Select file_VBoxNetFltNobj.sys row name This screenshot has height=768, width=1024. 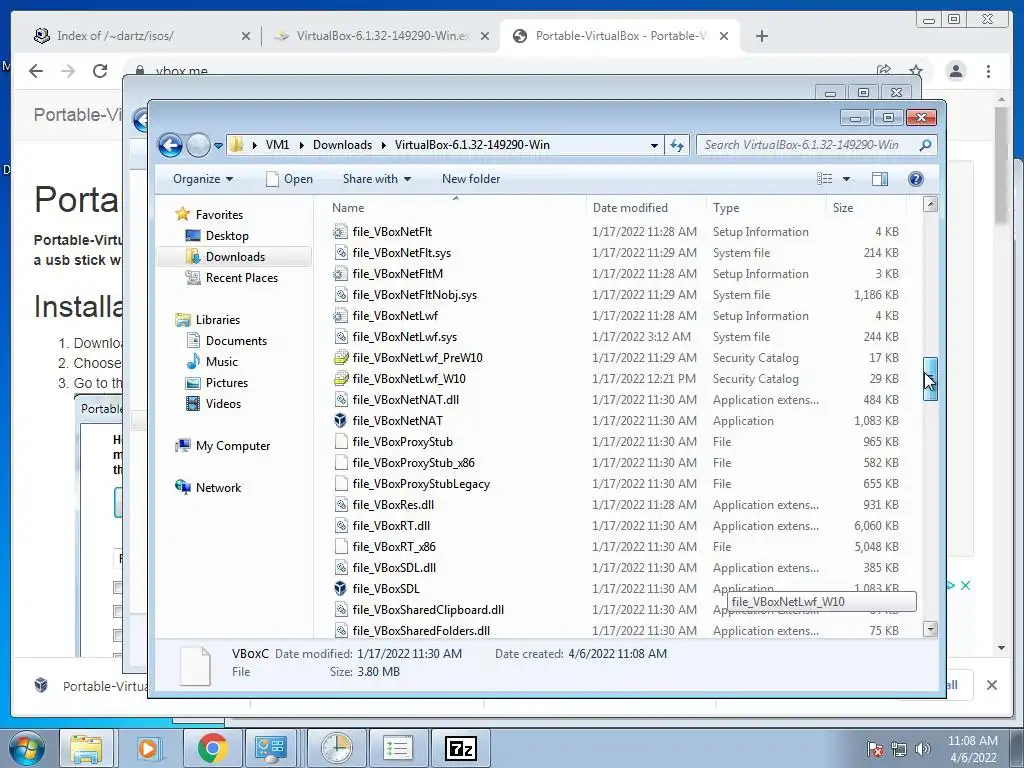(x=415, y=295)
